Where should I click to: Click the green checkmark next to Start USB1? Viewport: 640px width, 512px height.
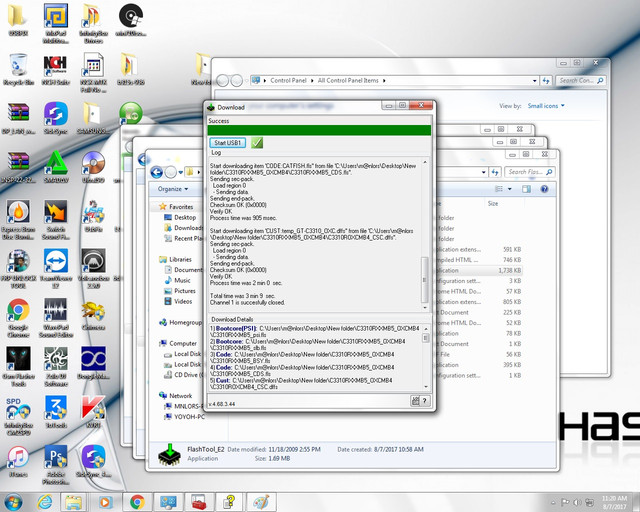pyautogui.click(x=257, y=142)
